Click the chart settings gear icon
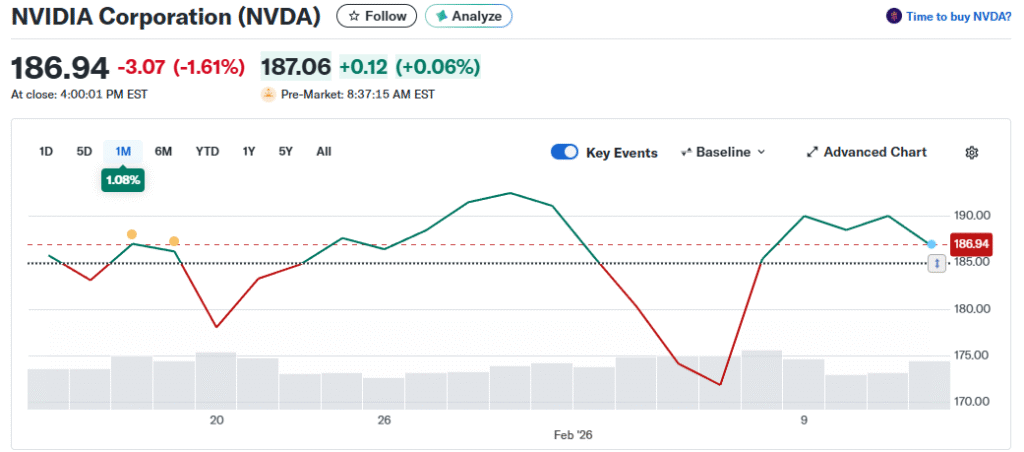This screenshot has width=1024, height=452. coord(971,152)
